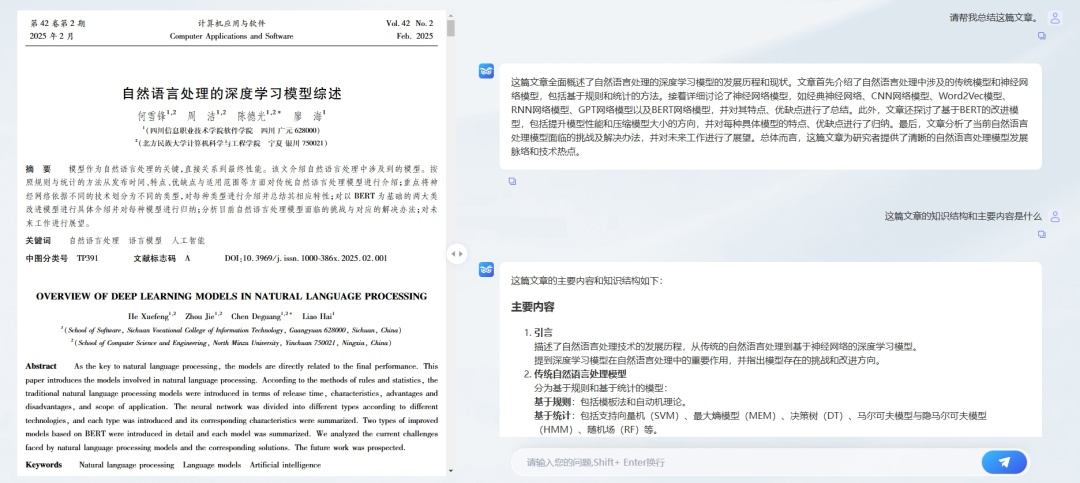Click the send message paper plane button
The width and height of the screenshot is (1080, 483).
[x=1004, y=461]
